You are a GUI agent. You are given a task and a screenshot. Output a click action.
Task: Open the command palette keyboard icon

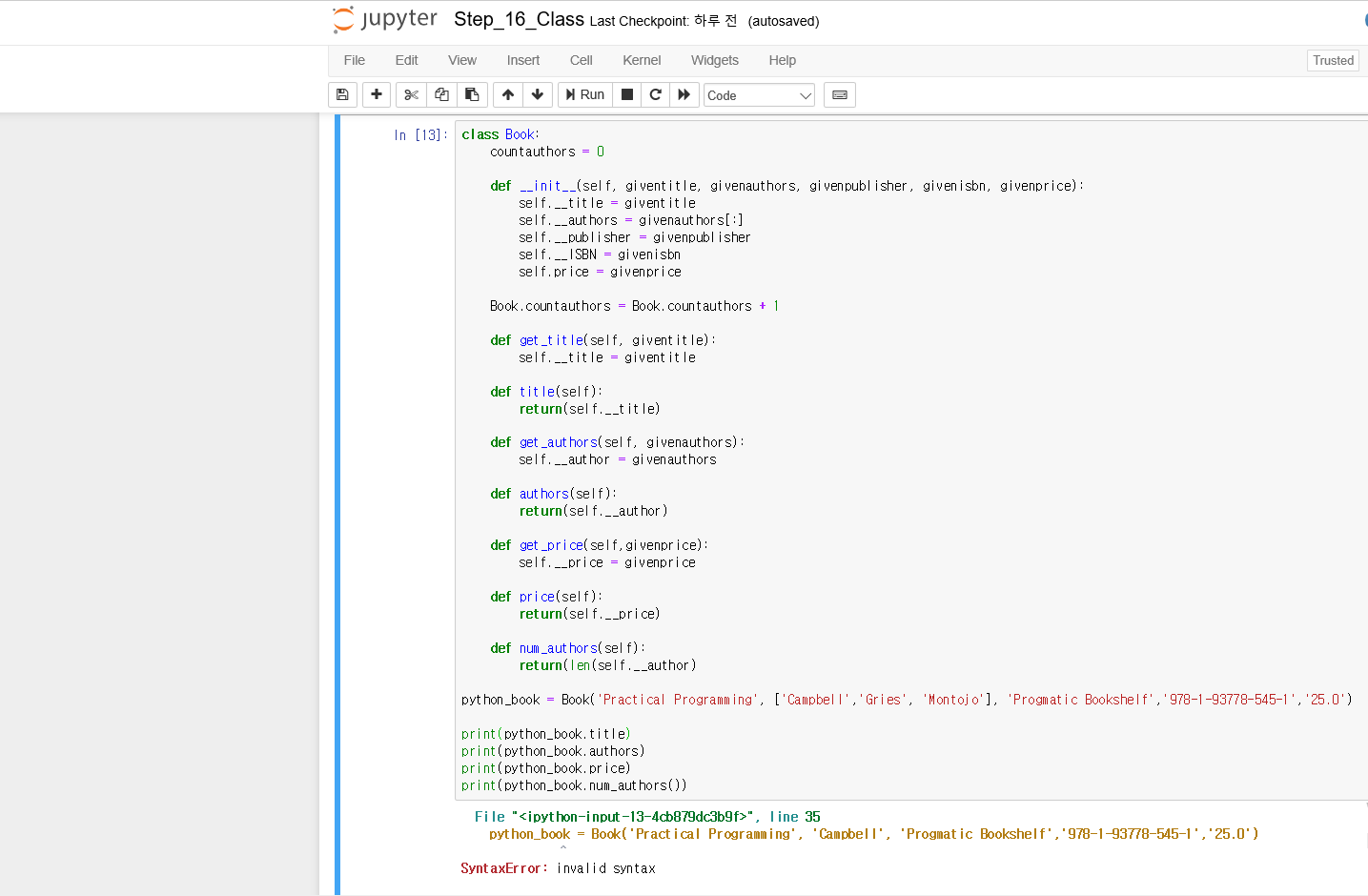click(840, 94)
